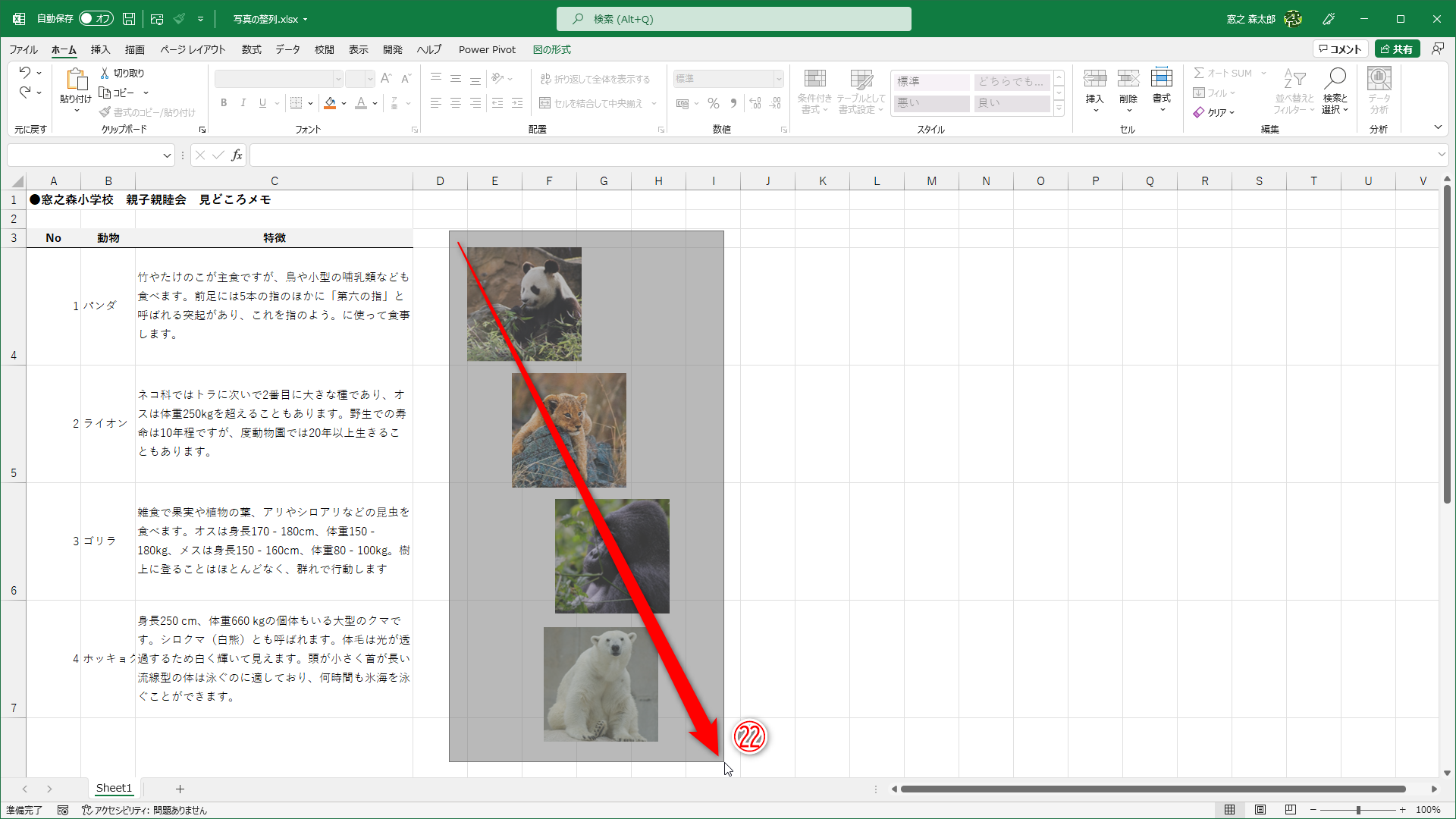1456x819 pixels.
Task: Open the Insert ribbon tab
Action: (x=100, y=50)
